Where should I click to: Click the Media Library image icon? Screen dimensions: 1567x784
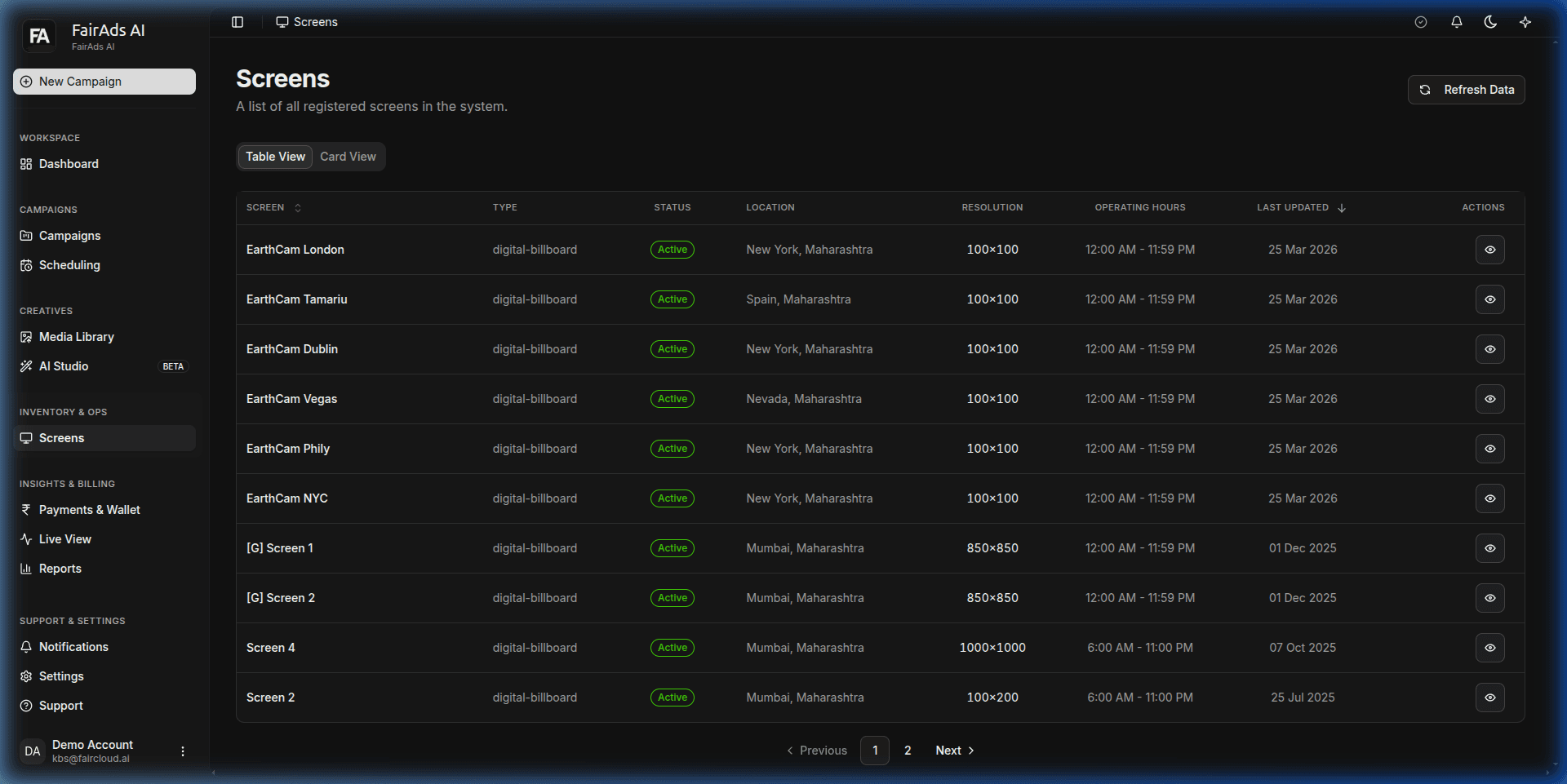click(x=26, y=337)
